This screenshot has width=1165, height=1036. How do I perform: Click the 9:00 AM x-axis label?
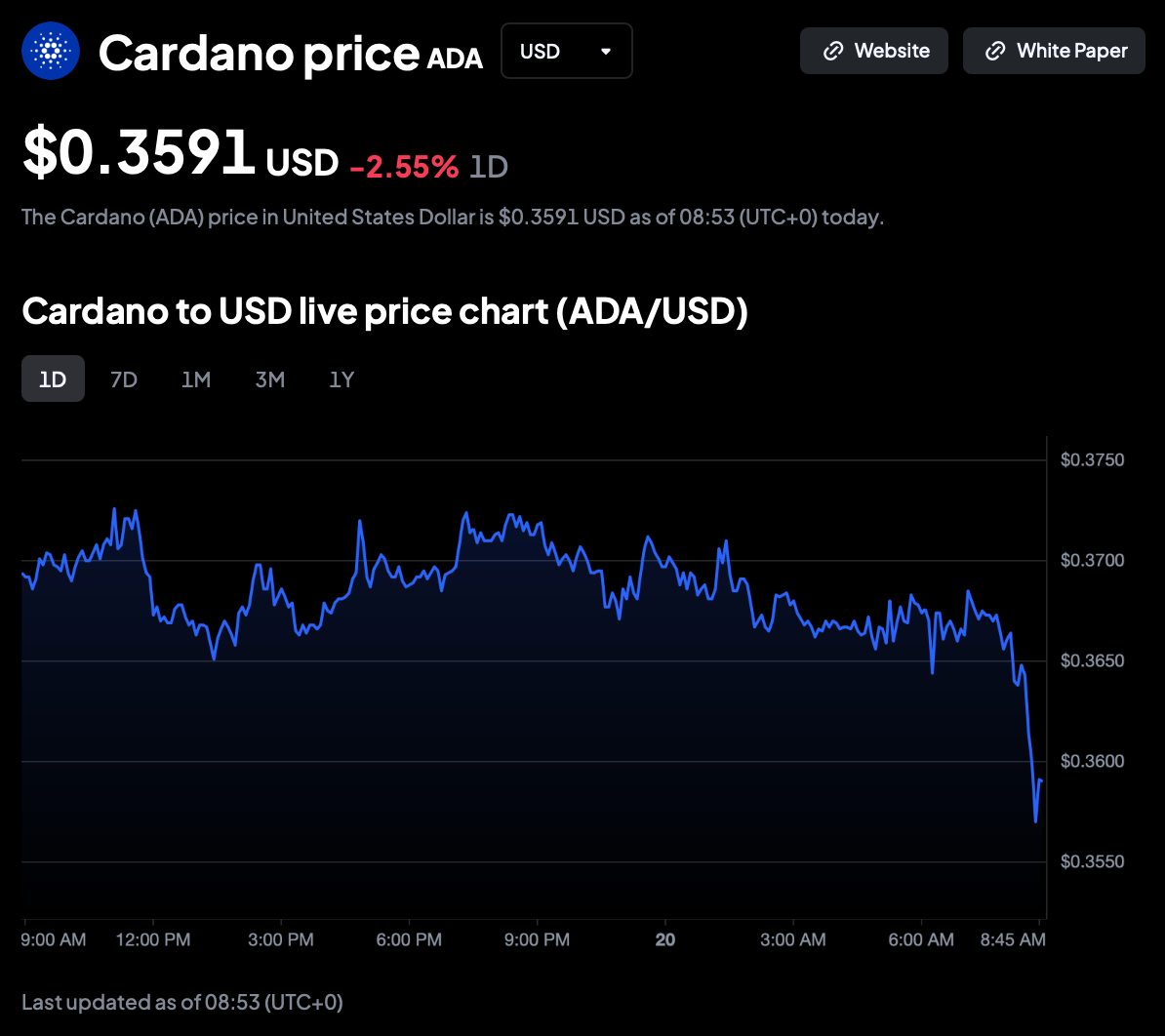tap(54, 939)
